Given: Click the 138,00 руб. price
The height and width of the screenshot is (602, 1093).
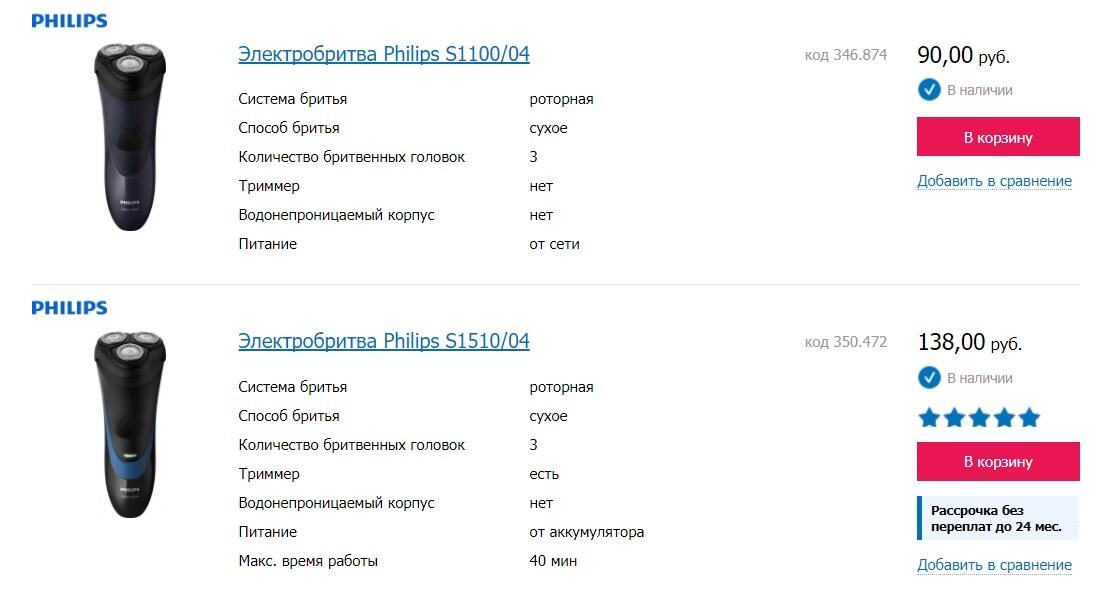Looking at the screenshot, I should 969,343.
